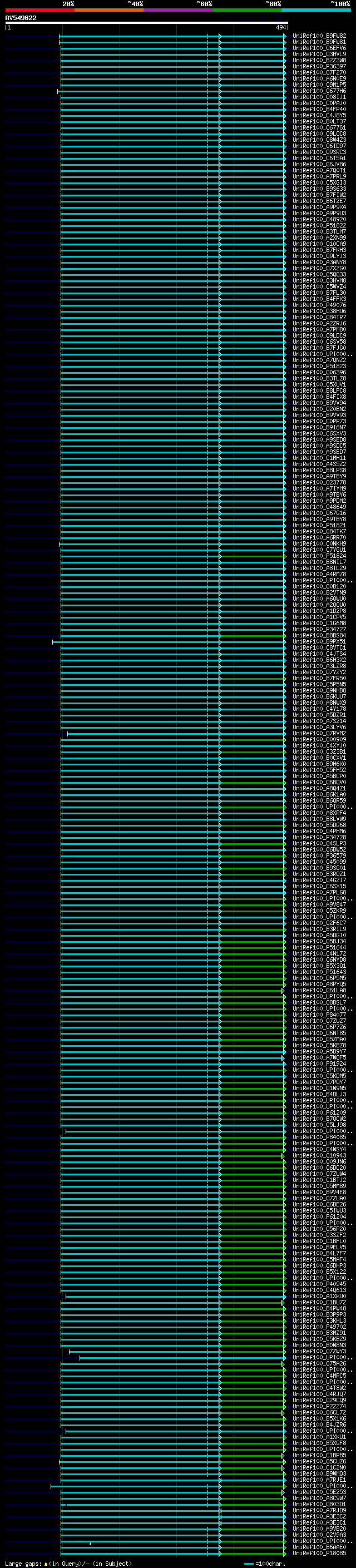The height and width of the screenshot is (1568, 356).
Task: Click the purple ~60% identity legend bar
Action: pos(177,10)
